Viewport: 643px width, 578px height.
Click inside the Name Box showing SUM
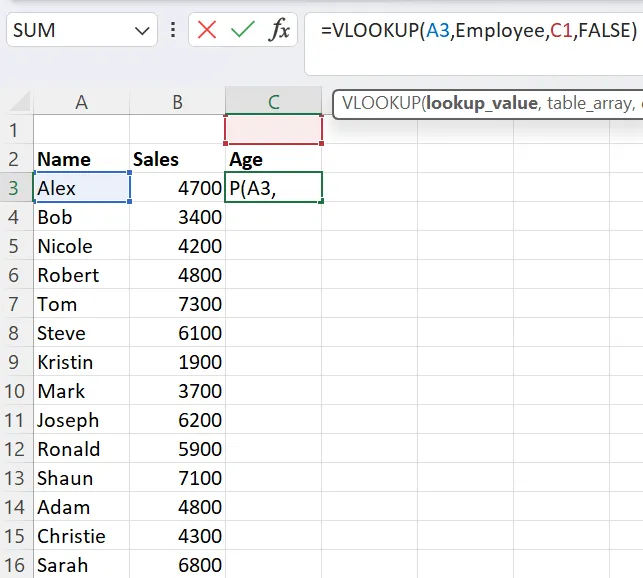[x=82, y=30]
